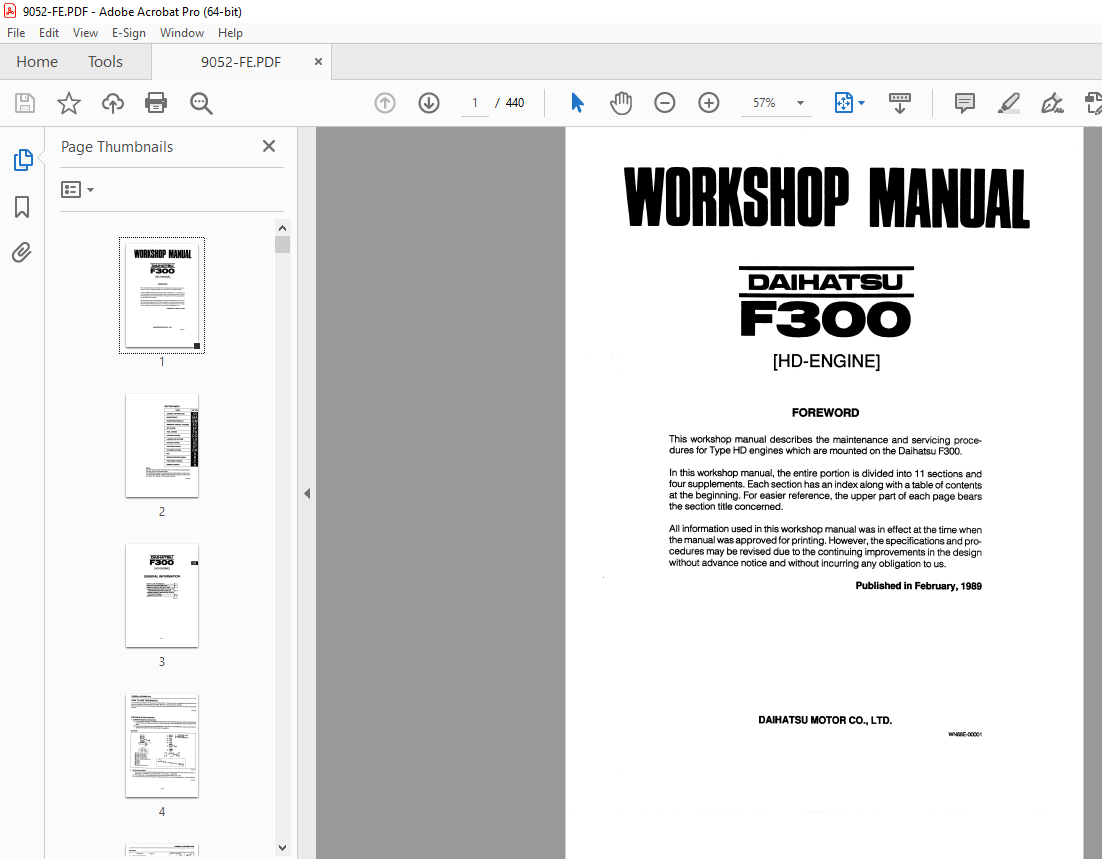Screen dimensions: 1102x859
Task: Open the thumbnail options dropdown
Action: coord(77,190)
